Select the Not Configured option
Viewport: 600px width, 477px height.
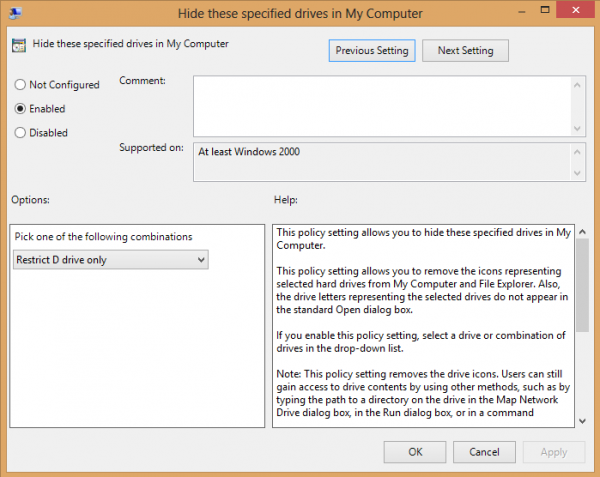pos(21,85)
